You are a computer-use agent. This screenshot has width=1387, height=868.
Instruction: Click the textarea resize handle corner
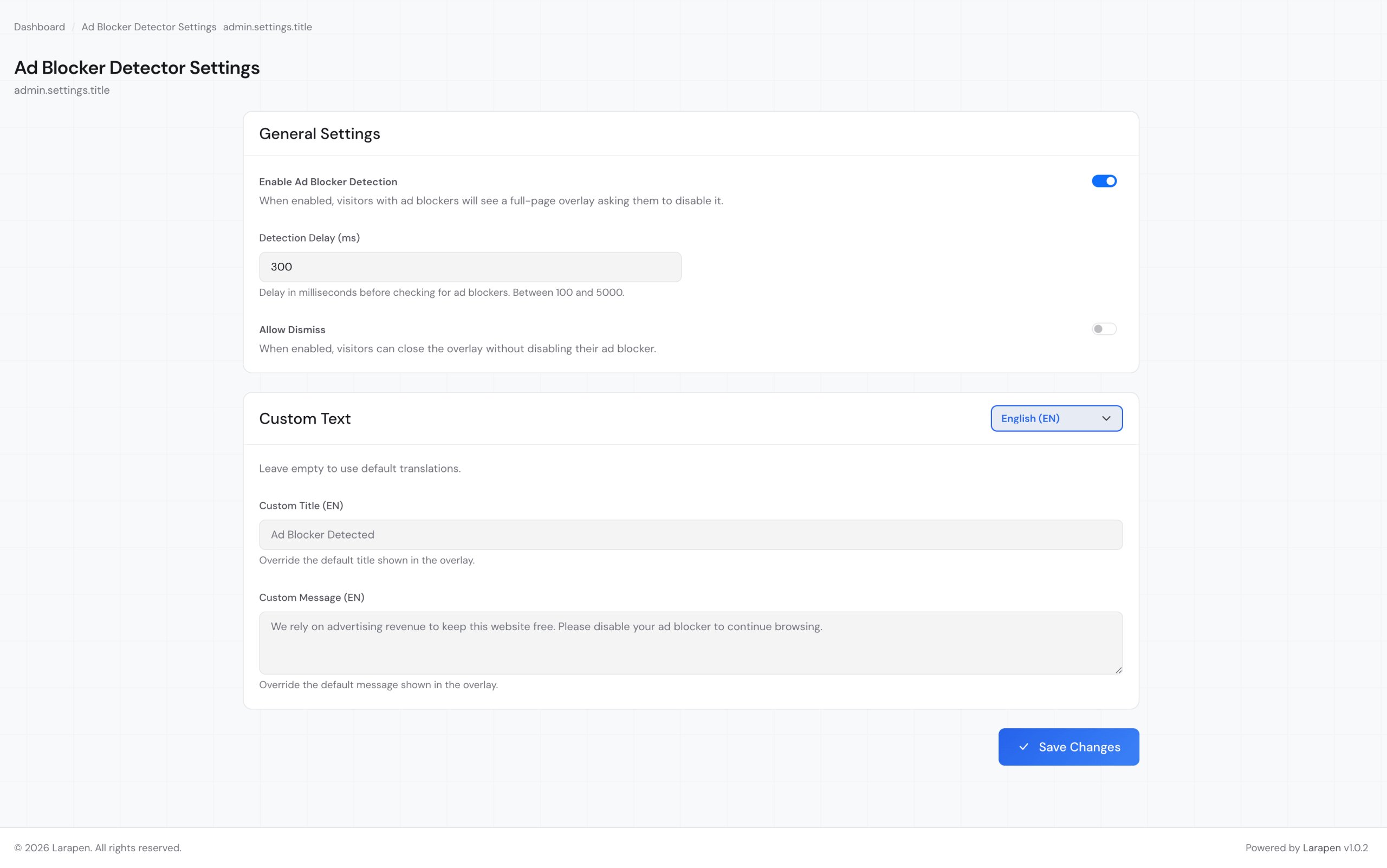pos(1118,670)
